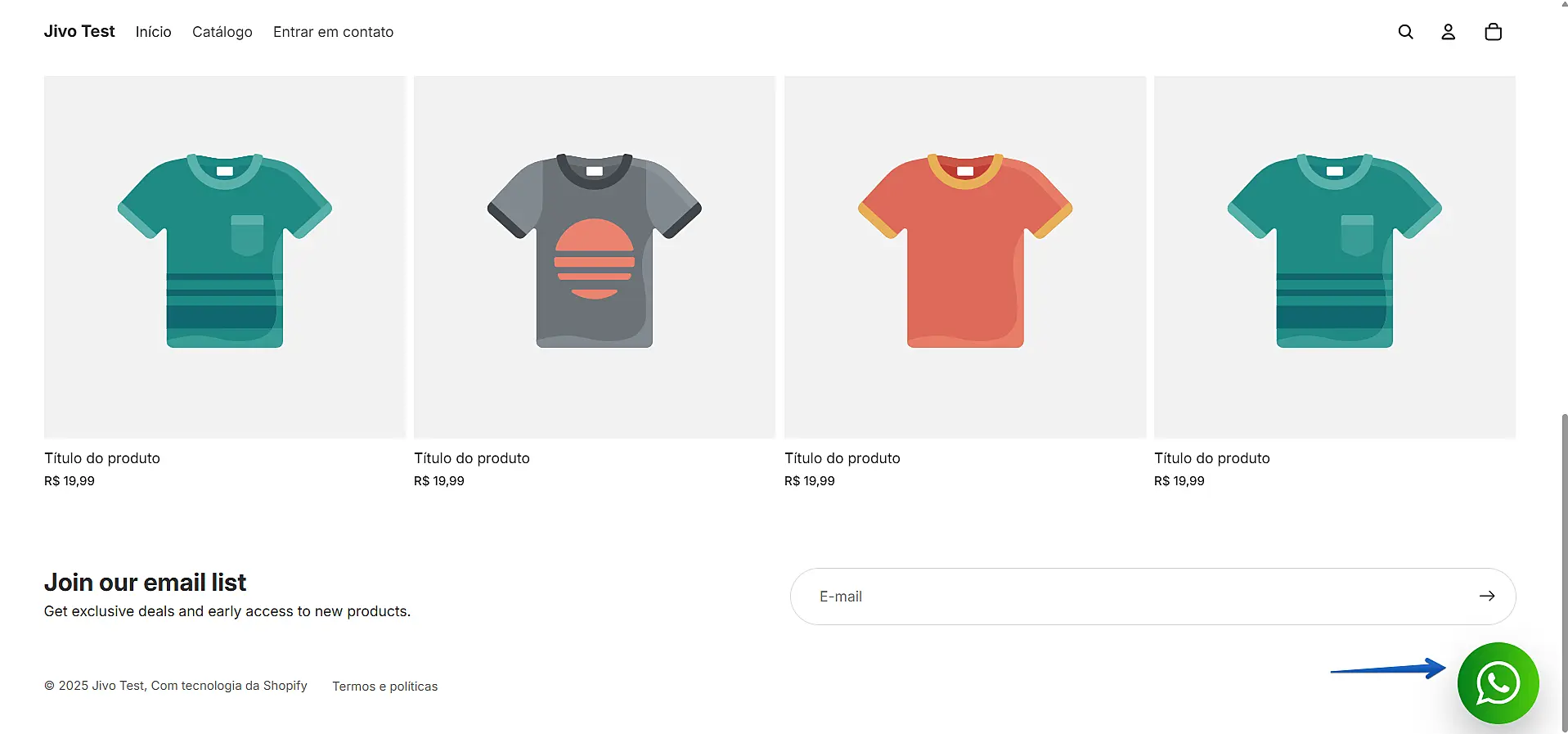Open Entrar em contato page
Viewport: 1568px width, 734px height.
point(333,32)
